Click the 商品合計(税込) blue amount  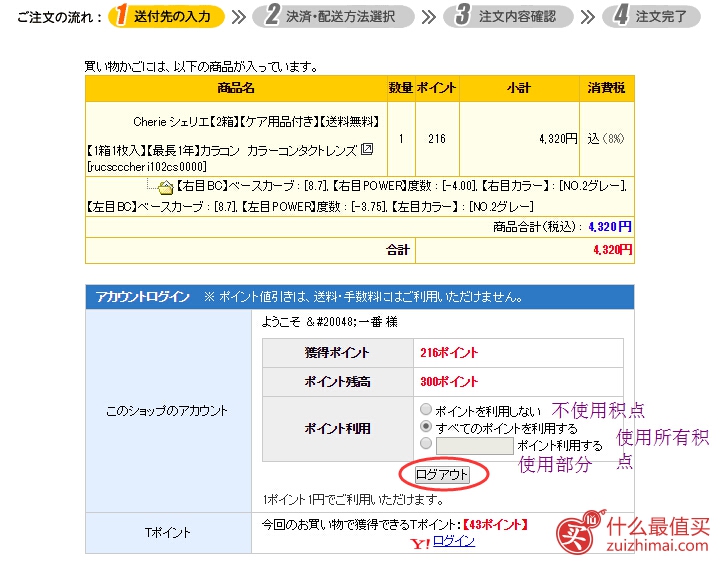[x=610, y=227]
